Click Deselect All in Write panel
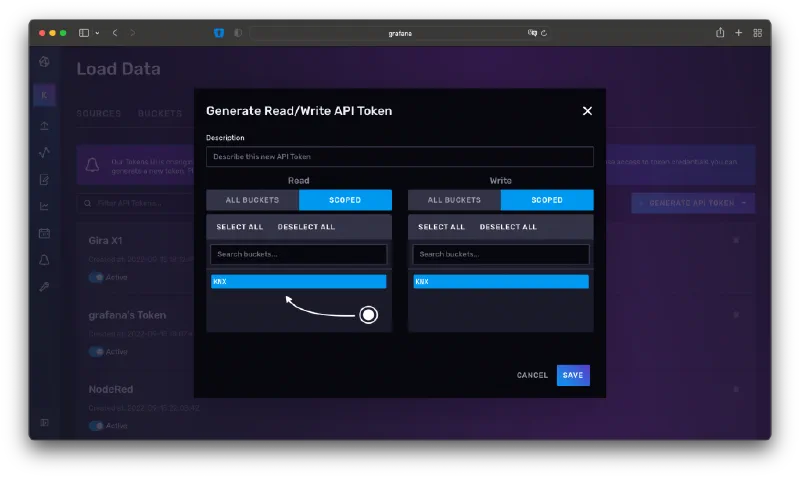800x478 pixels. point(508,227)
